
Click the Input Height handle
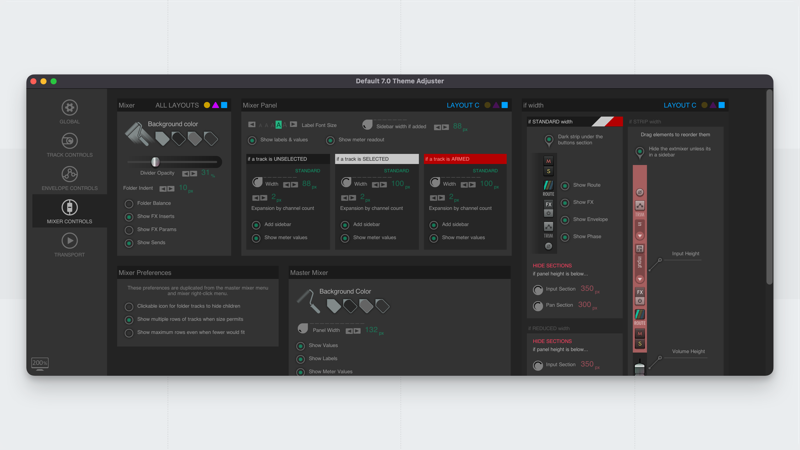click(659, 260)
